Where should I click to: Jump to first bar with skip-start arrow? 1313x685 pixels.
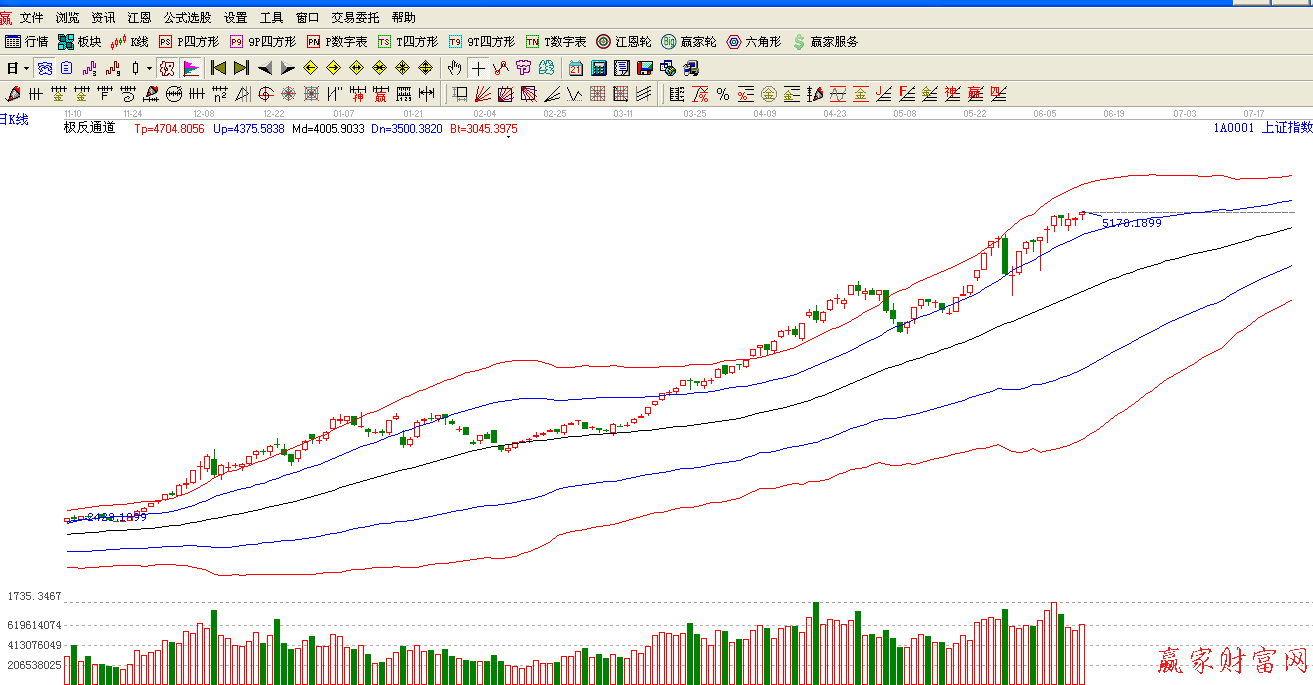[218, 68]
